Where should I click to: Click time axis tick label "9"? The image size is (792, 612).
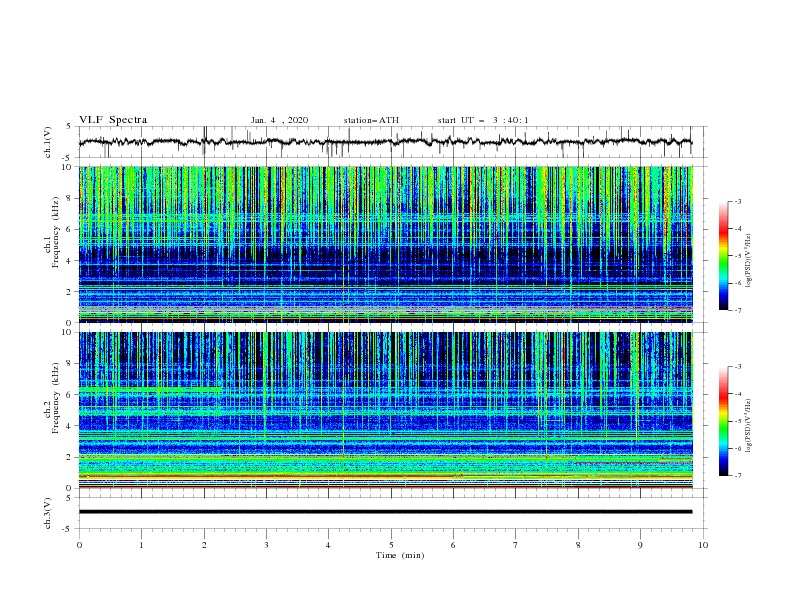point(640,545)
